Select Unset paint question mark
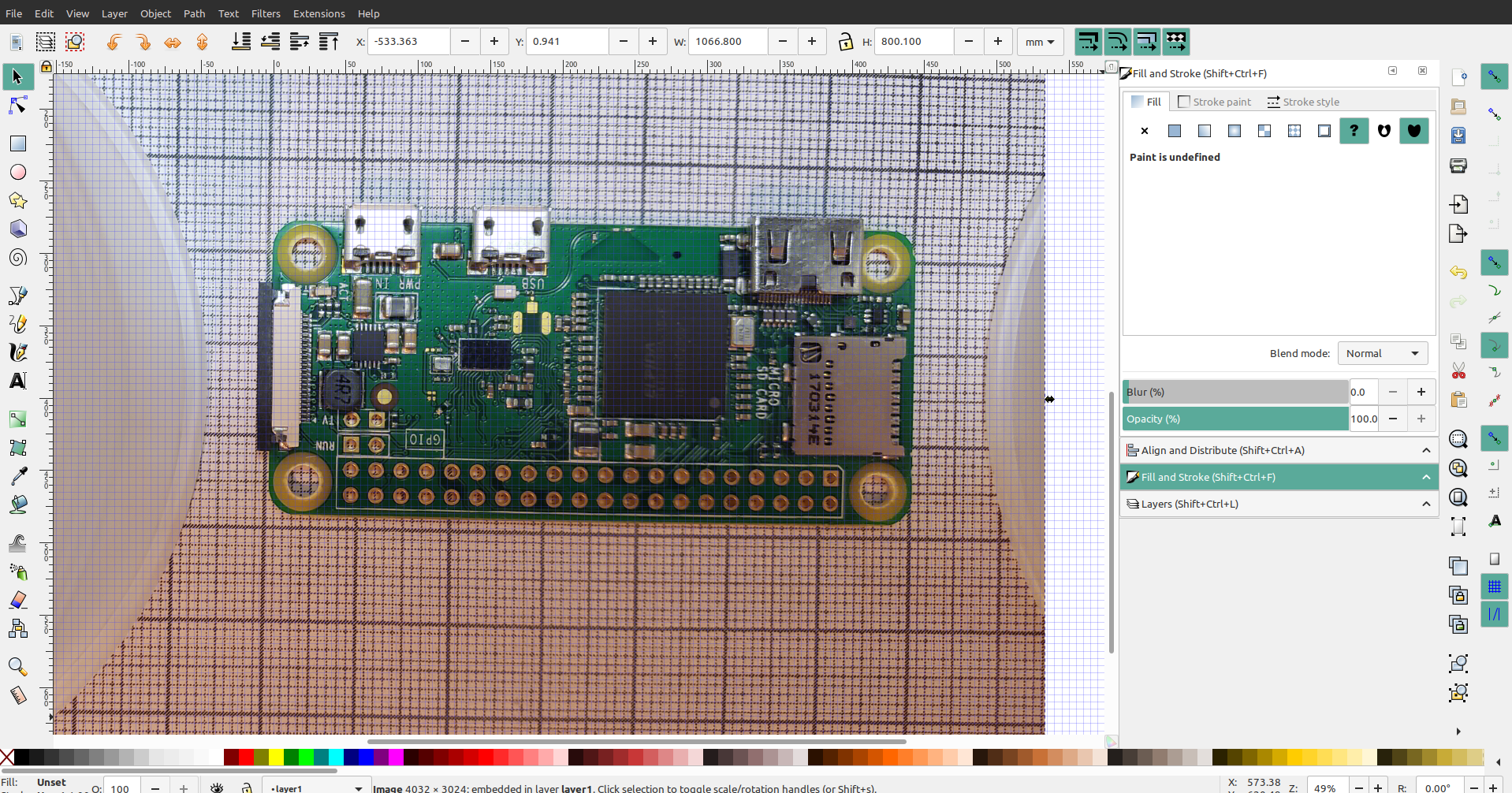Image resolution: width=1512 pixels, height=793 pixels. (1354, 131)
